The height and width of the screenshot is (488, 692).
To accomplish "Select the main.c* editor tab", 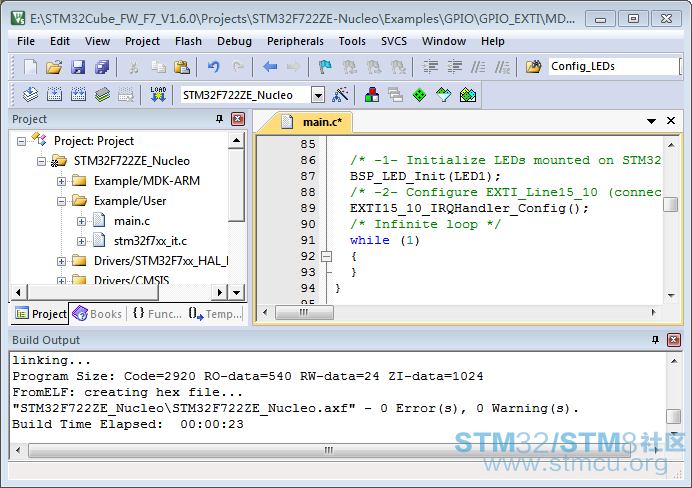I will [x=312, y=122].
